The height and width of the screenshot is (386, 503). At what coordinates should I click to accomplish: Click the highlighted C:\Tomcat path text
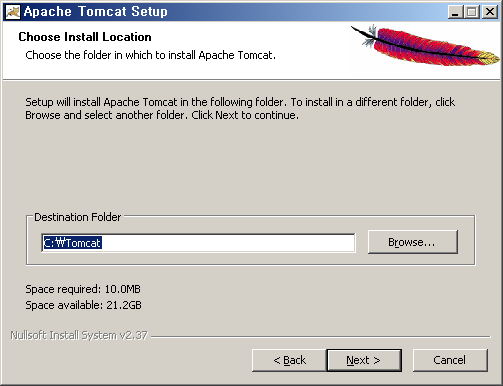click(x=72, y=243)
